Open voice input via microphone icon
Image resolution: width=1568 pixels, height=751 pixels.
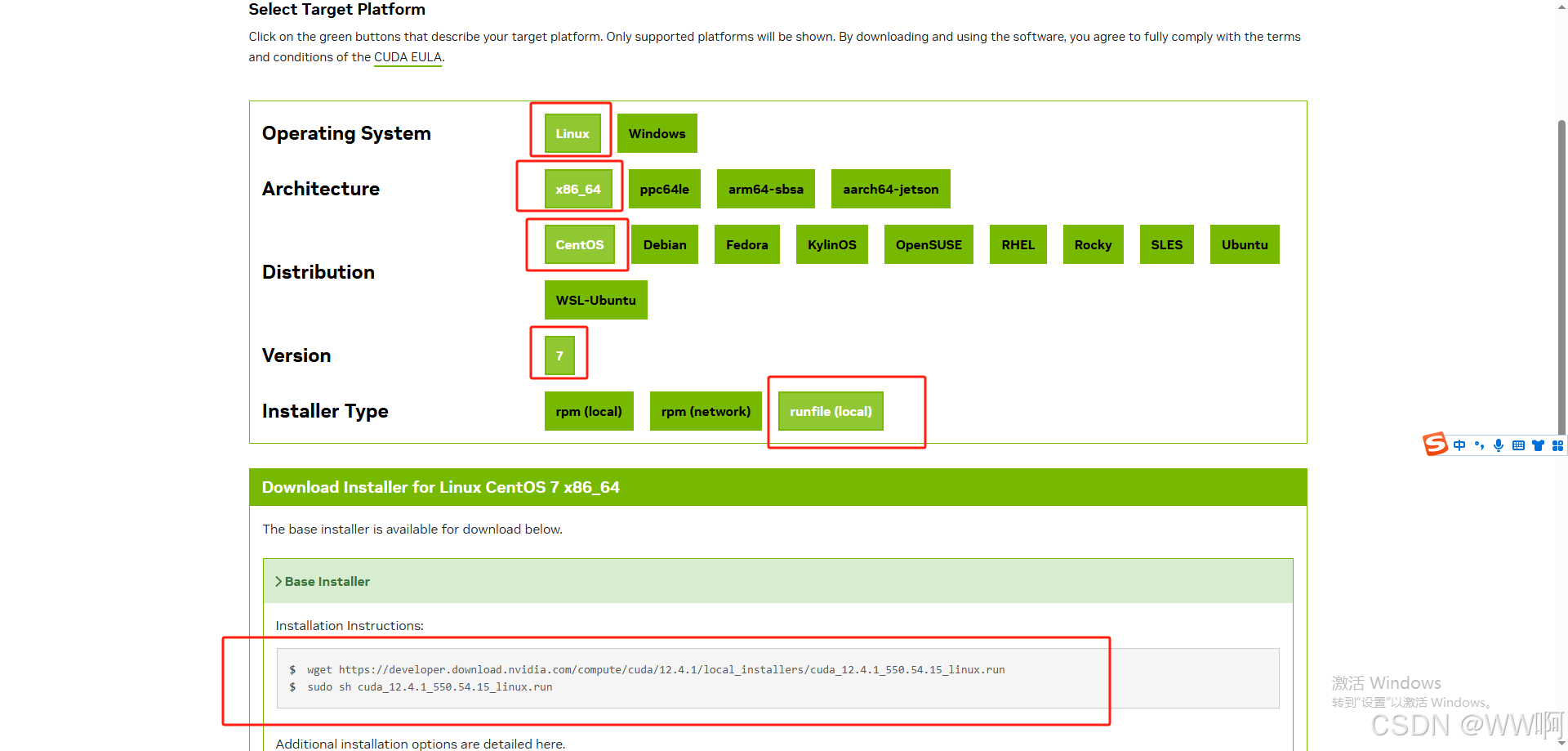click(x=1499, y=445)
